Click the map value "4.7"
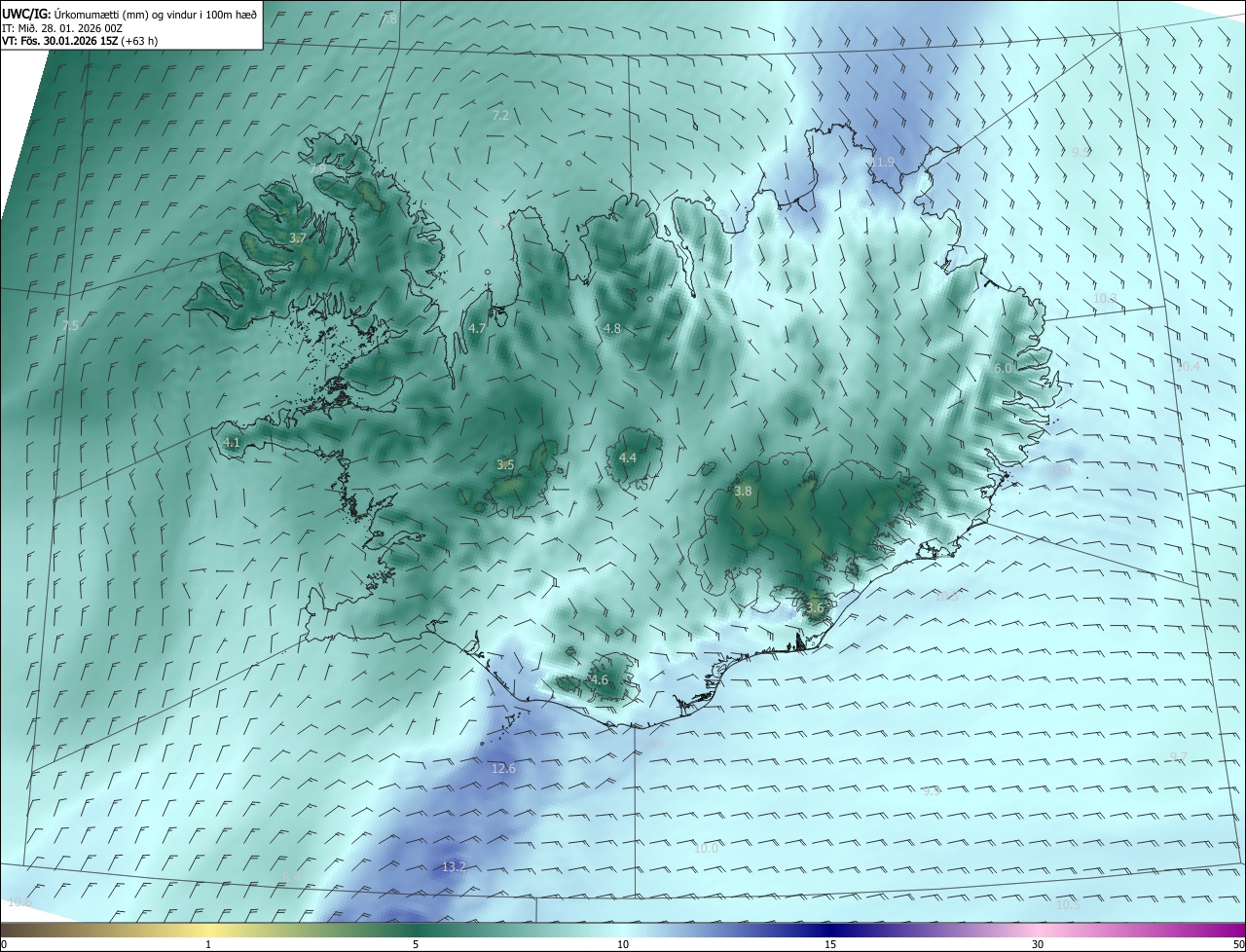The width and height of the screenshot is (1246, 952). pyautogui.click(x=477, y=329)
